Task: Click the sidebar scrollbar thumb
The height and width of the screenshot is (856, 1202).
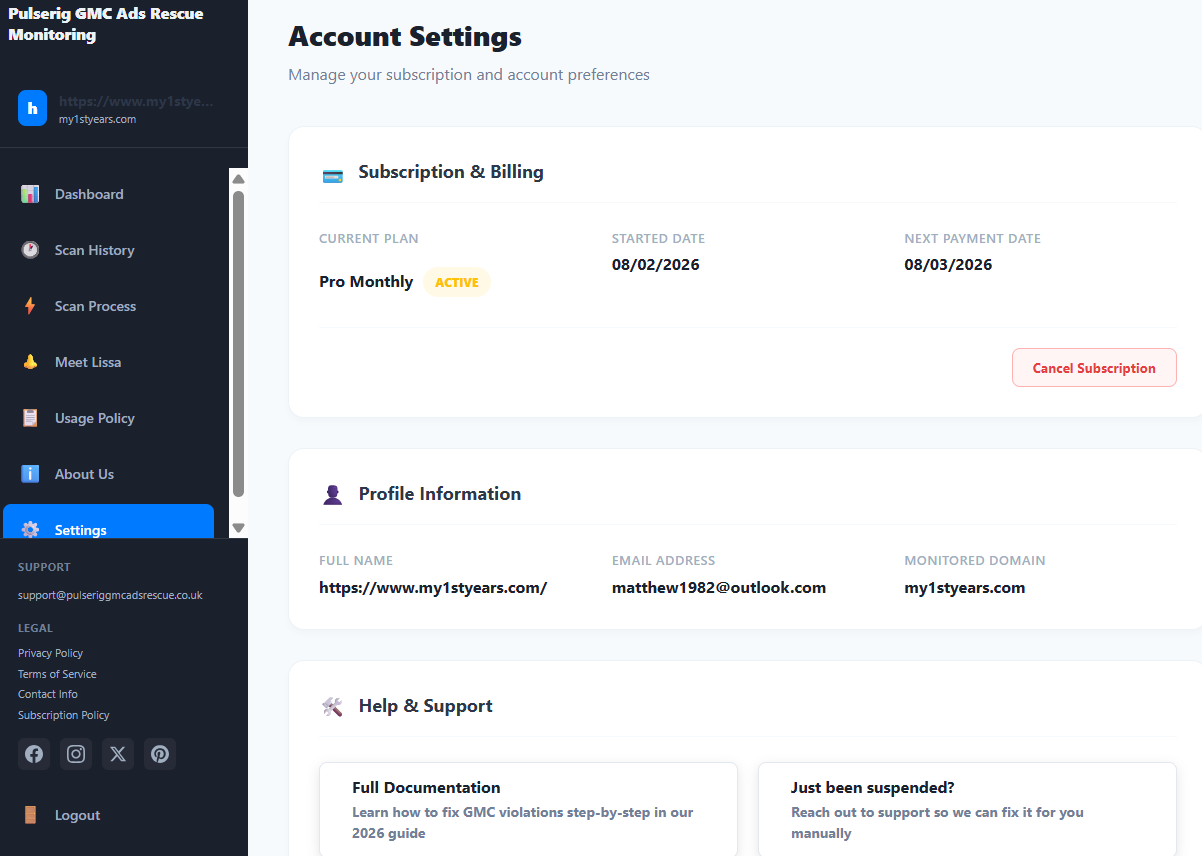Action: click(238, 343)
